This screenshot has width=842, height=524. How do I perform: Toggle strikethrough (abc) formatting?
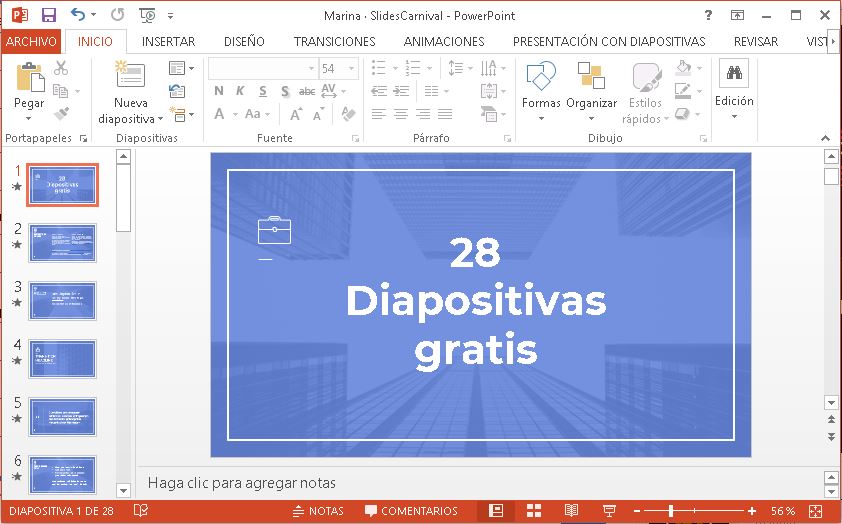coord(307,91)
